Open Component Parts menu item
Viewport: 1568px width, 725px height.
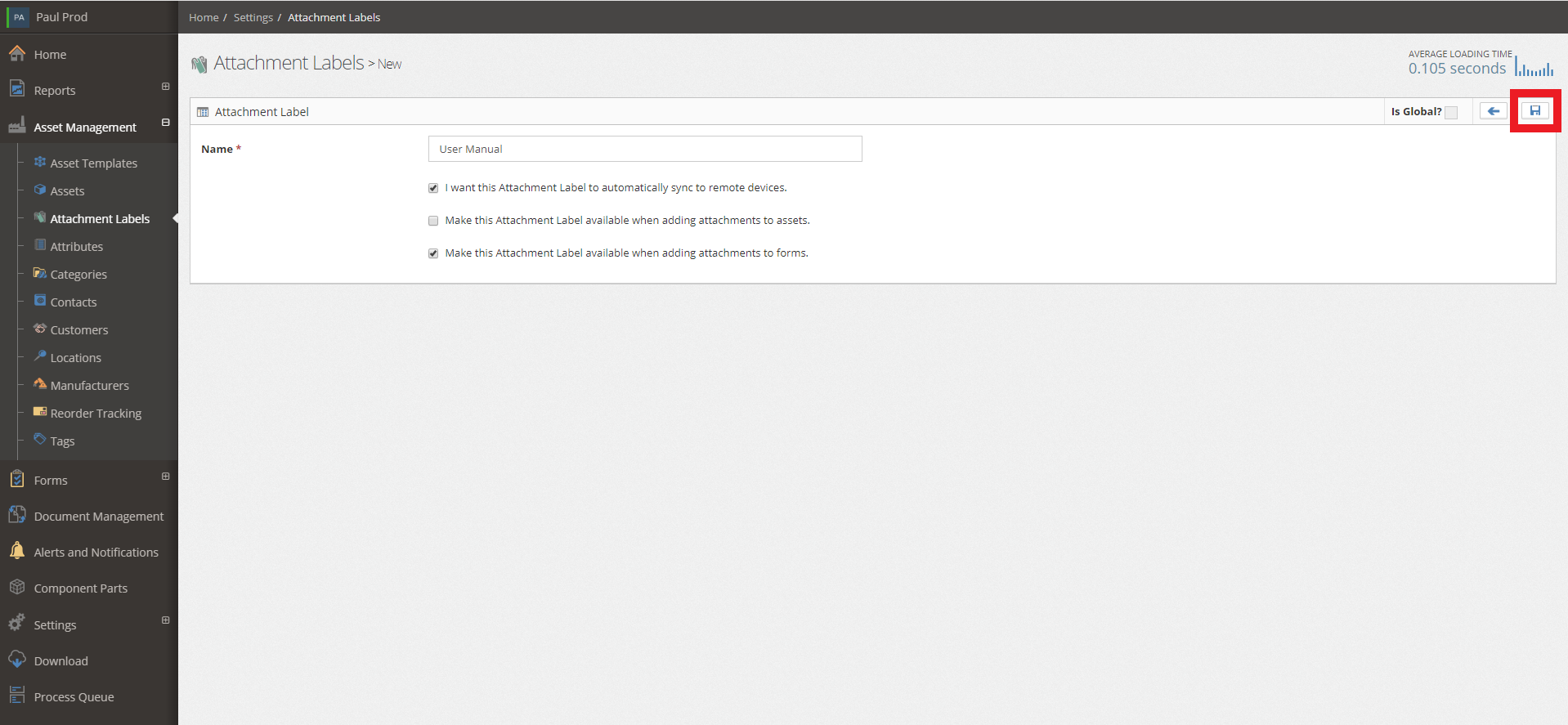coord(80,589)
